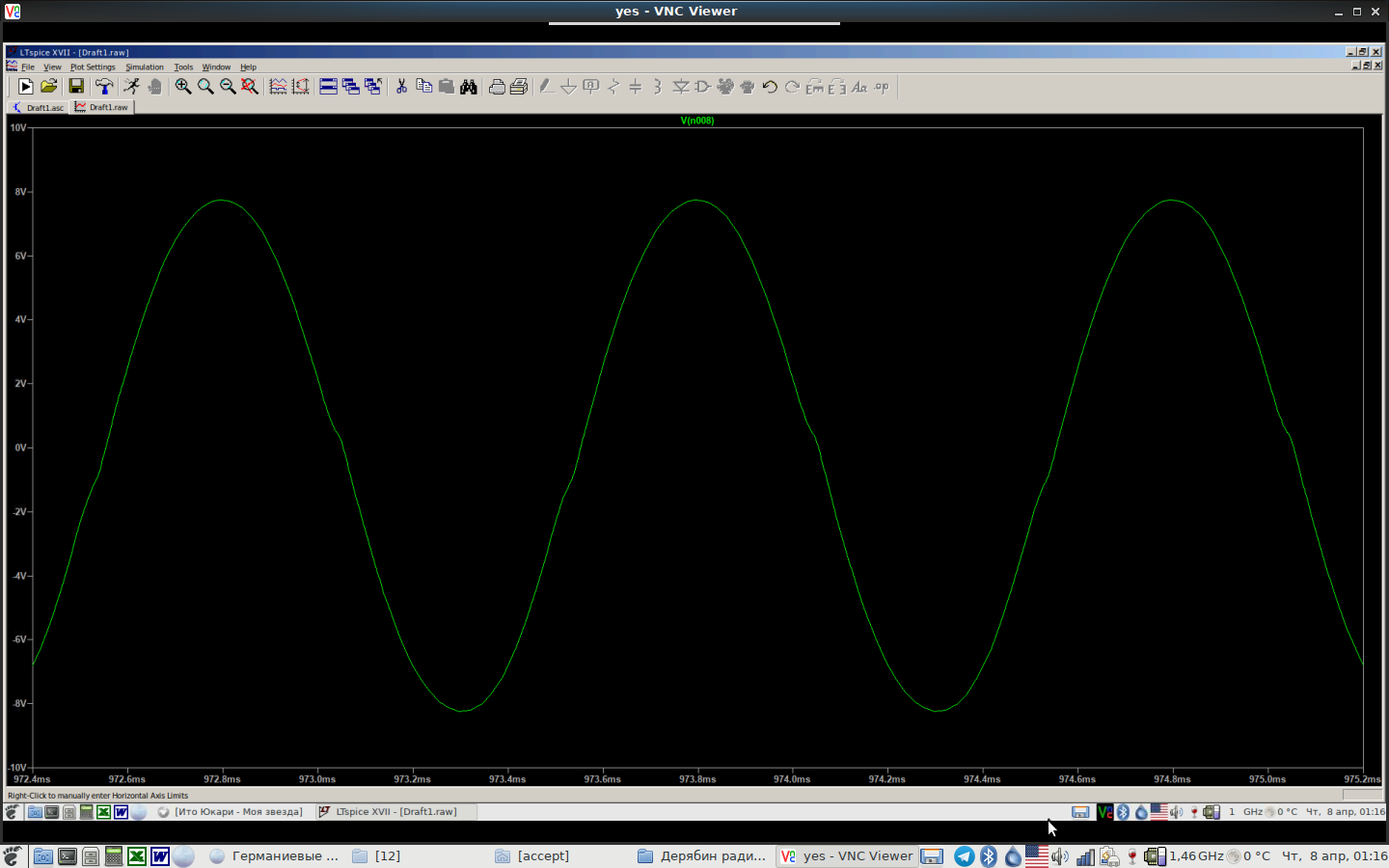Image resolution: width=1389 pixels, height=868 pixels.
Task: Open the Plot Settings menu
Action: [x=93, y=68]
